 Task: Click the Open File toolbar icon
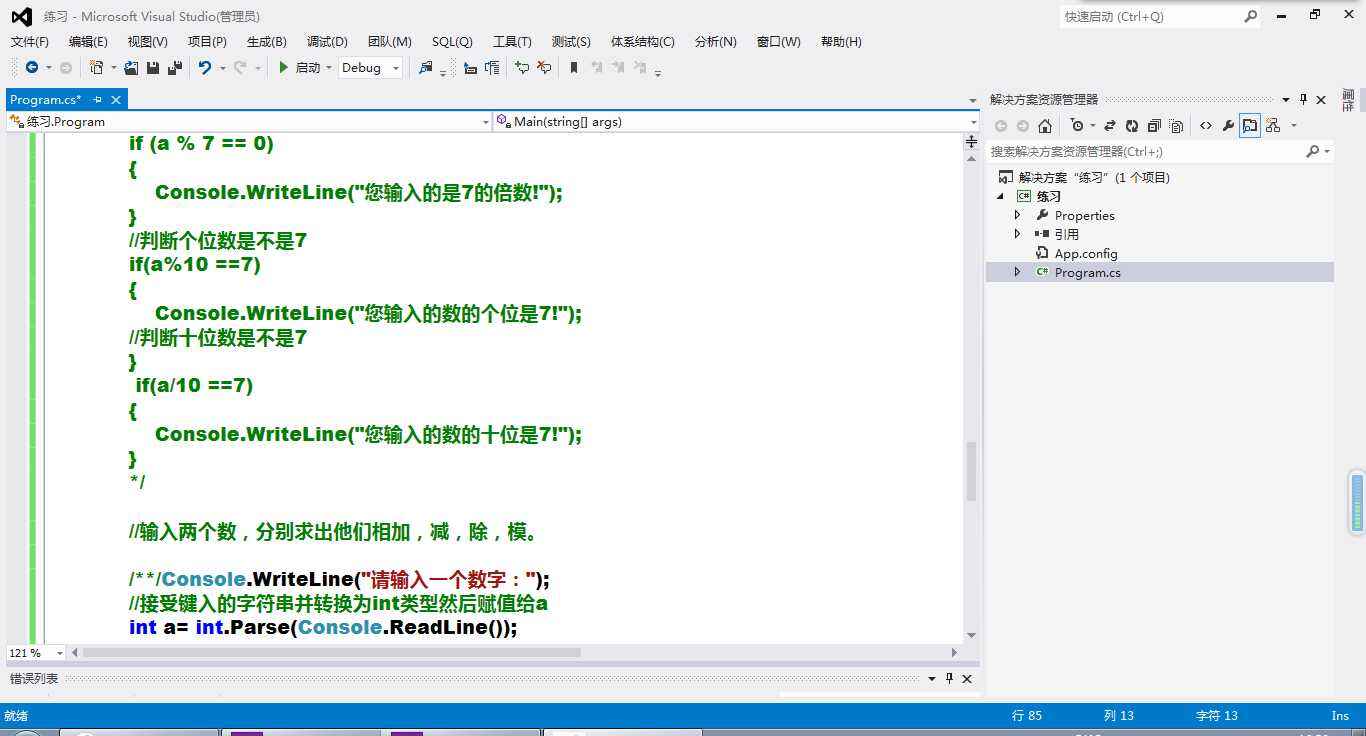coord(131,68)
